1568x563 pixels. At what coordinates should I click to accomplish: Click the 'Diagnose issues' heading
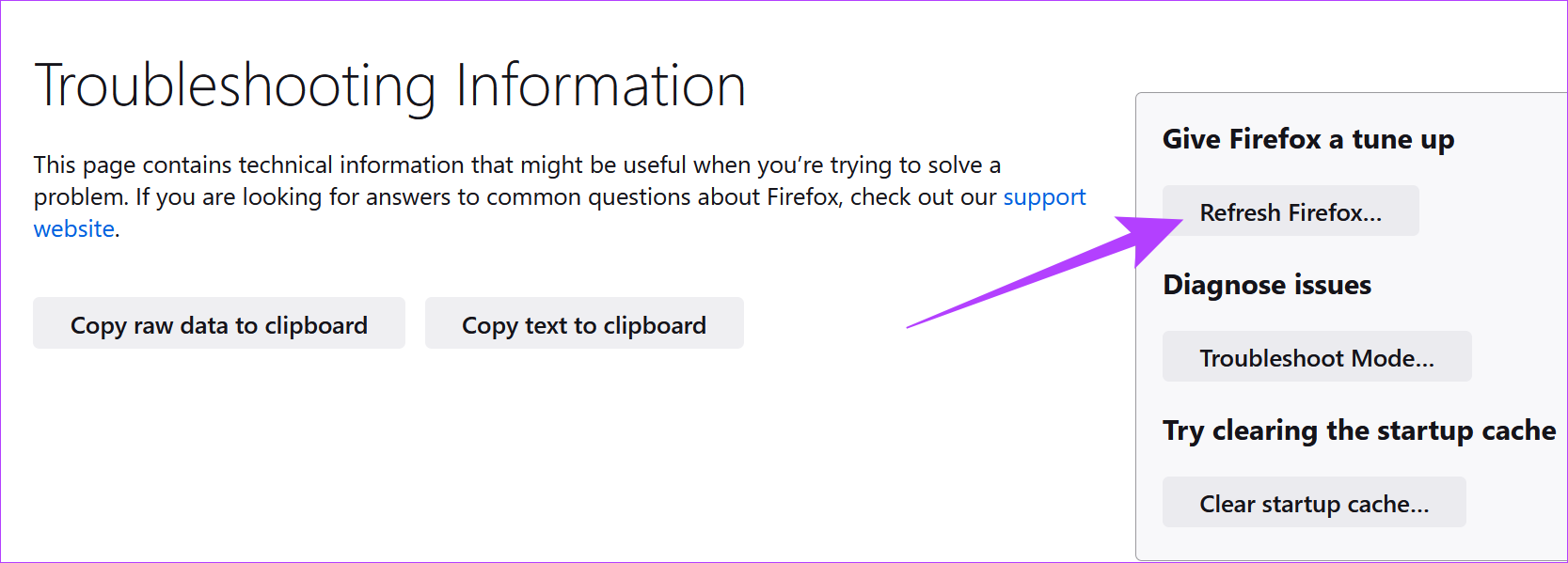tap(1266, 285)
